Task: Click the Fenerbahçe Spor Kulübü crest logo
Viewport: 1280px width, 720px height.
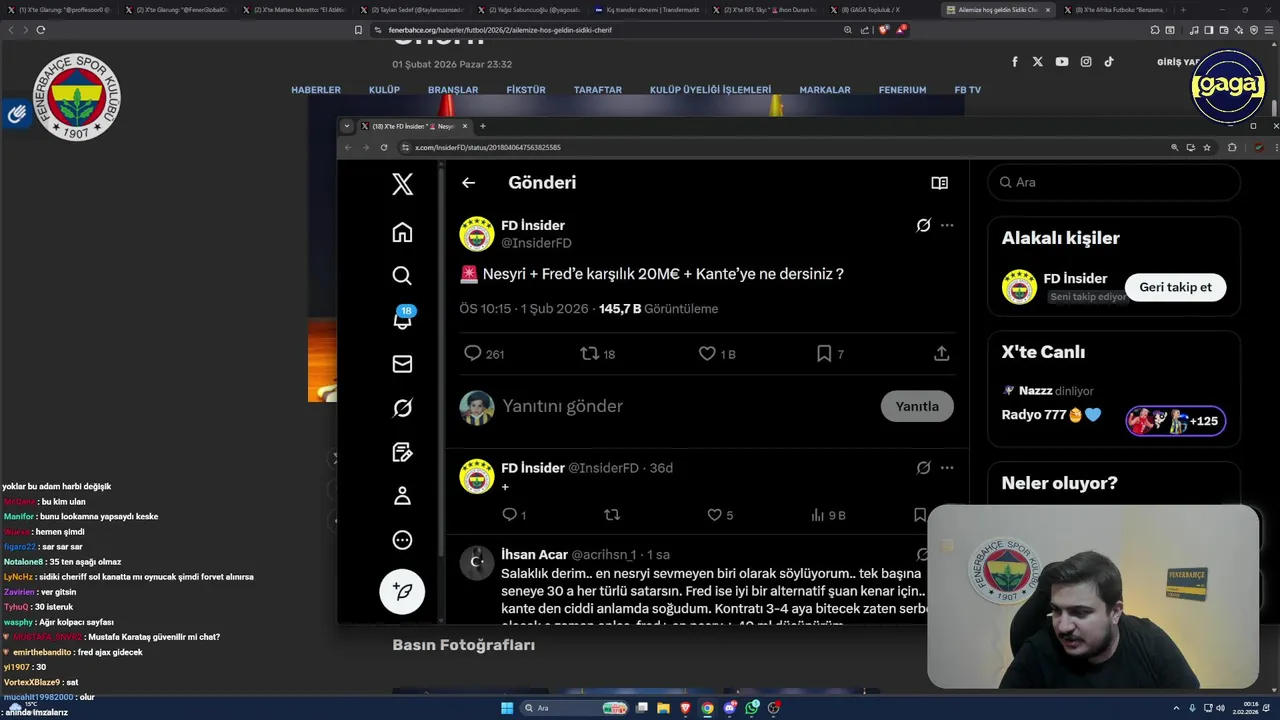Action: click(x=77, y=97)
